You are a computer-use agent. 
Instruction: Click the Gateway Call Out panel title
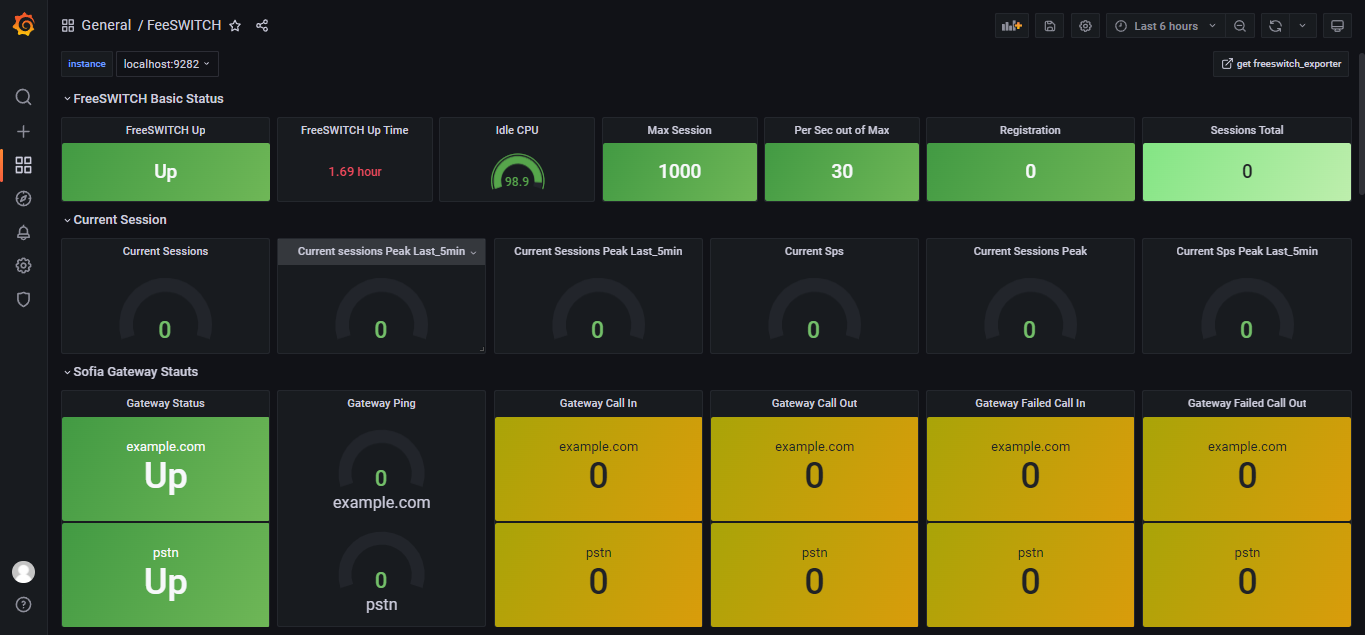pos(814,403)
